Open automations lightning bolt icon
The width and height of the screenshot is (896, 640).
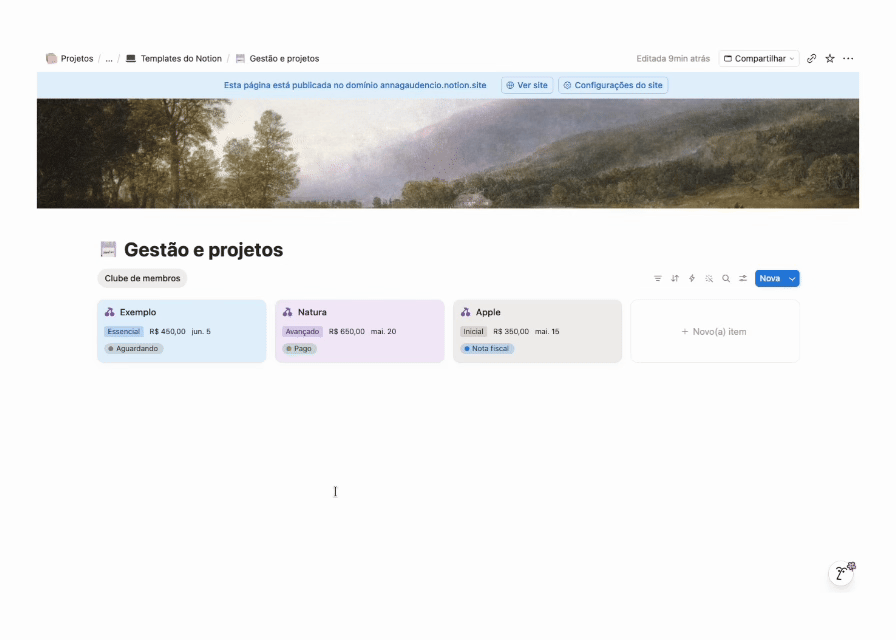(x=692, y=278)
